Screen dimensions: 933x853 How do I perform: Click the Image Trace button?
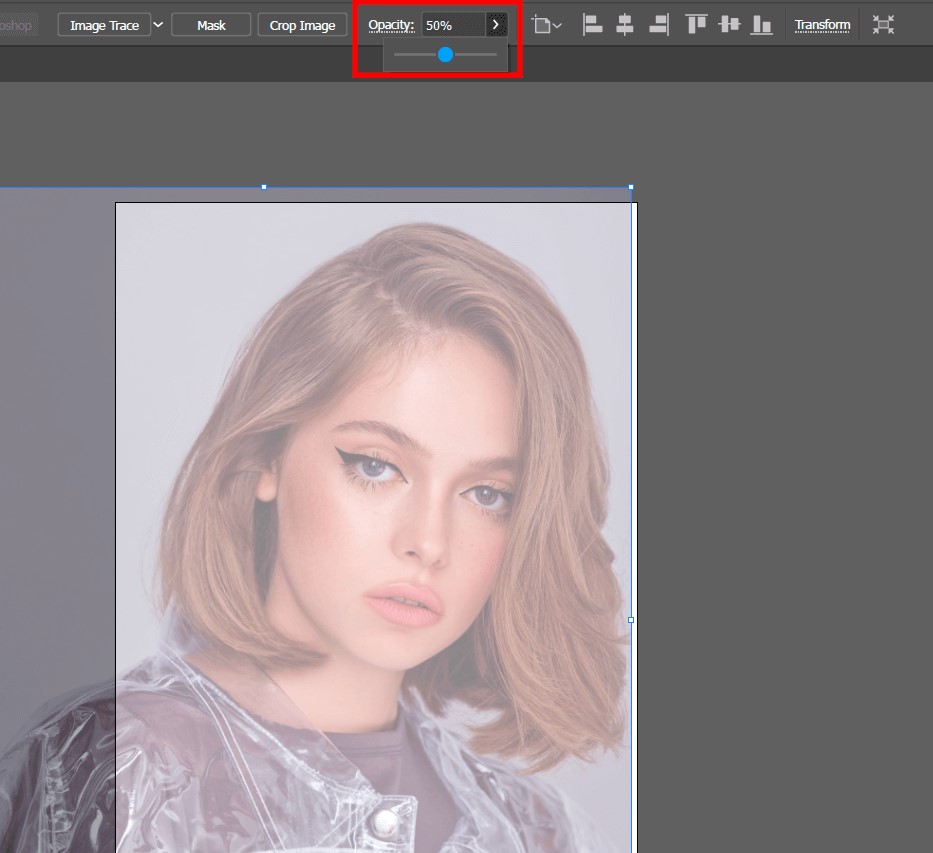[104, 25]
